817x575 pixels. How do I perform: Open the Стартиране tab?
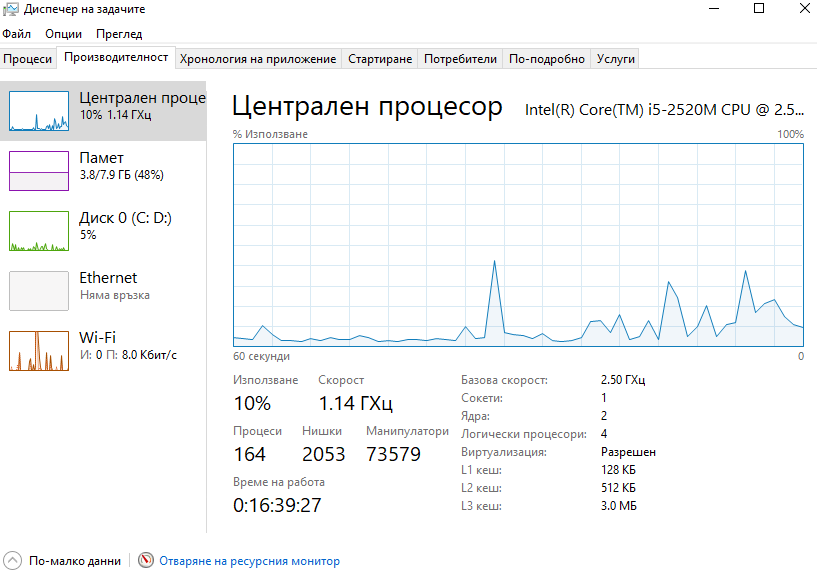click(380, 59)
